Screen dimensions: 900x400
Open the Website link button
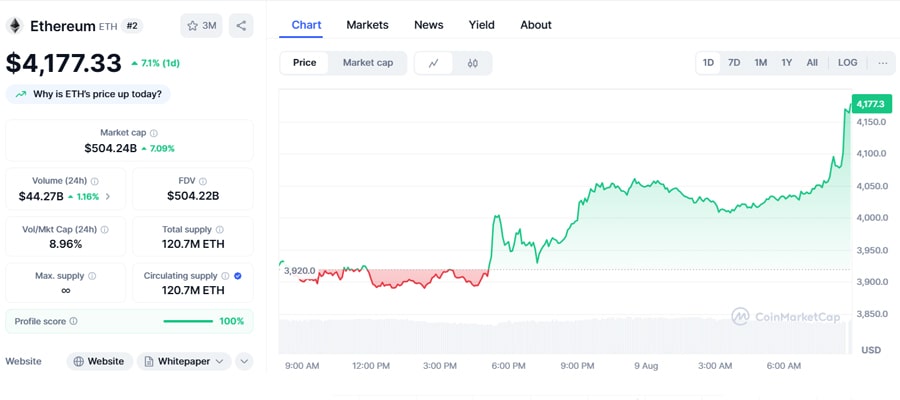click(x=100, y=362)
